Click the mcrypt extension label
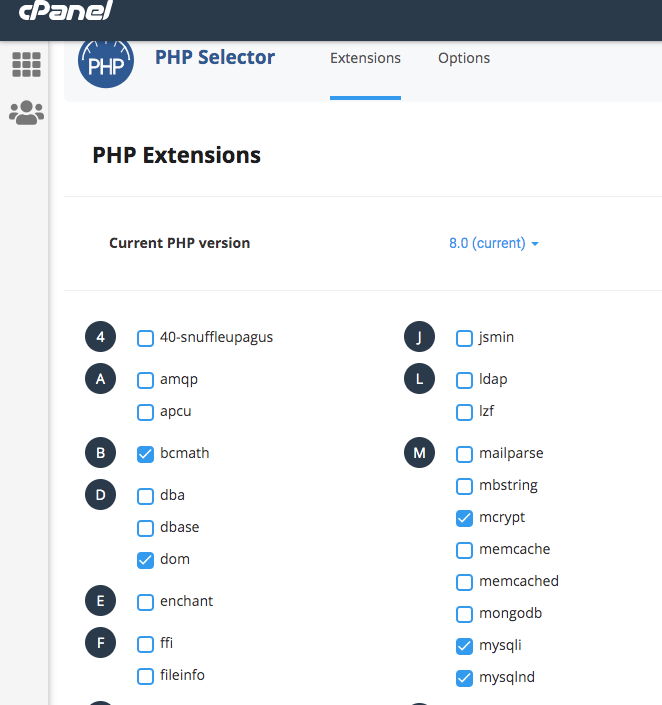This screenshot has height=705, width=662. coord(502,518)
